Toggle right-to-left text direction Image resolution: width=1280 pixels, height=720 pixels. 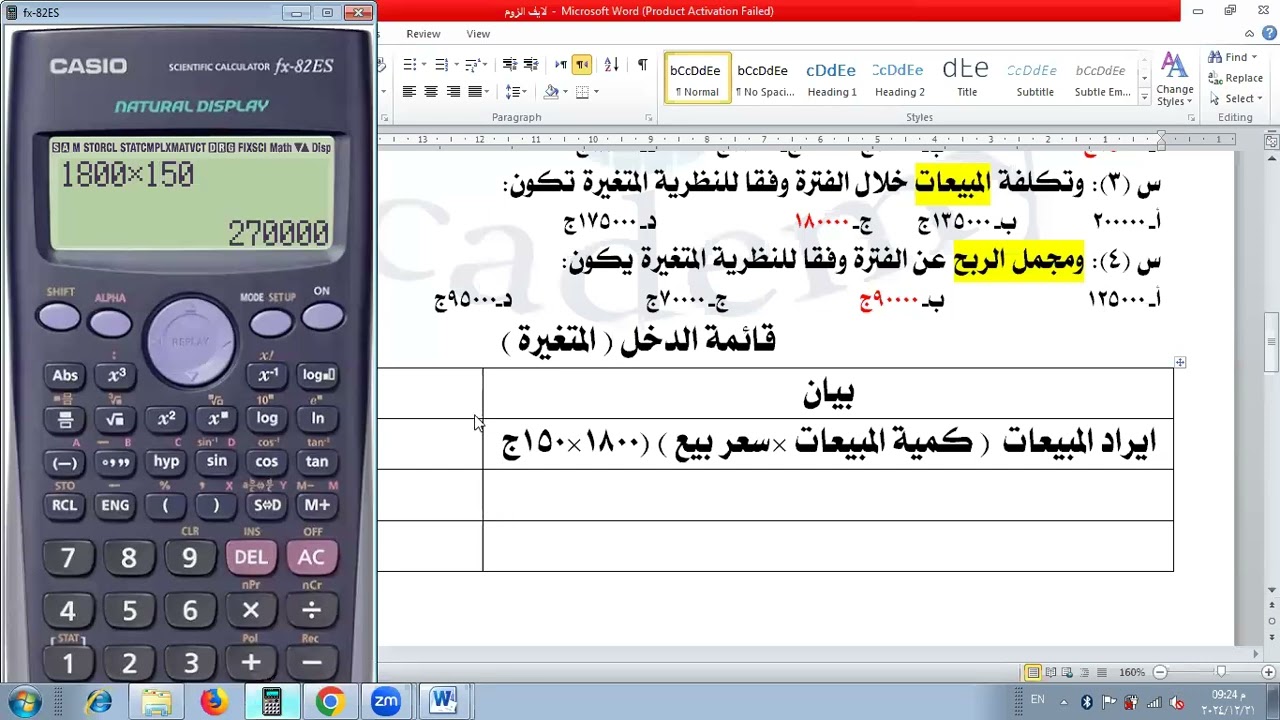click(581, 65)
